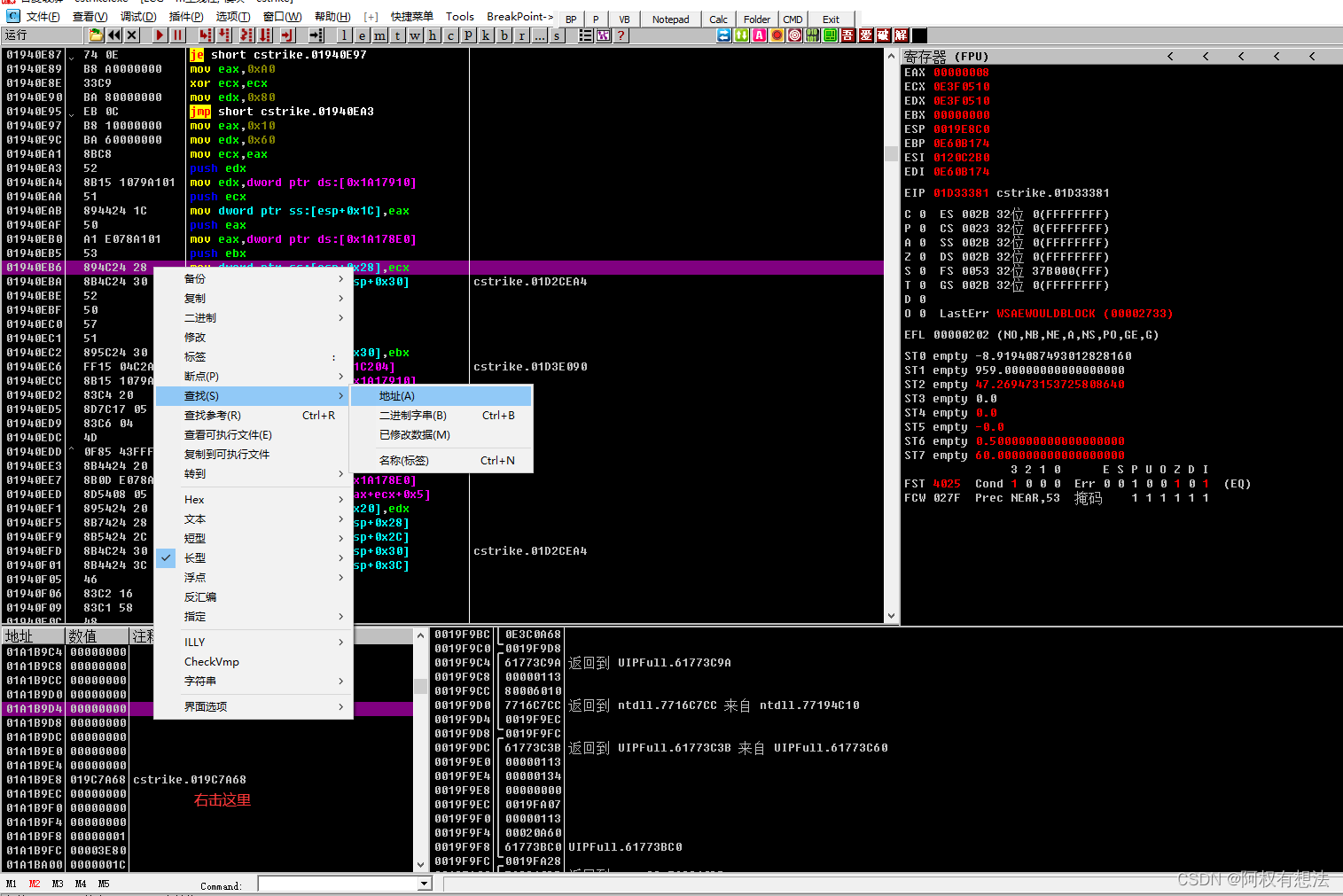Select CheckVmp in context menu
1343x896 pixels.
[254, 661]
